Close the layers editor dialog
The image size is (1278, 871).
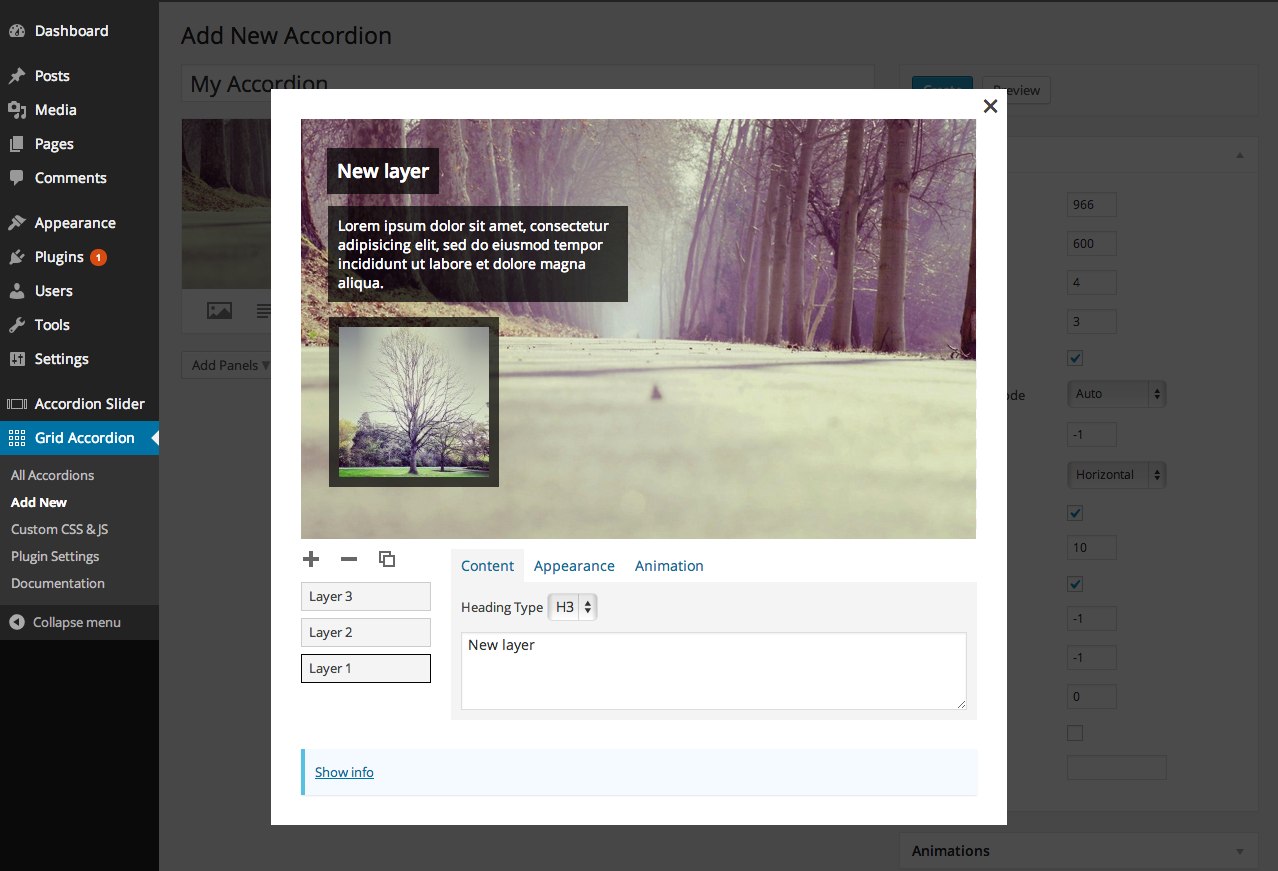click(990, 106)
